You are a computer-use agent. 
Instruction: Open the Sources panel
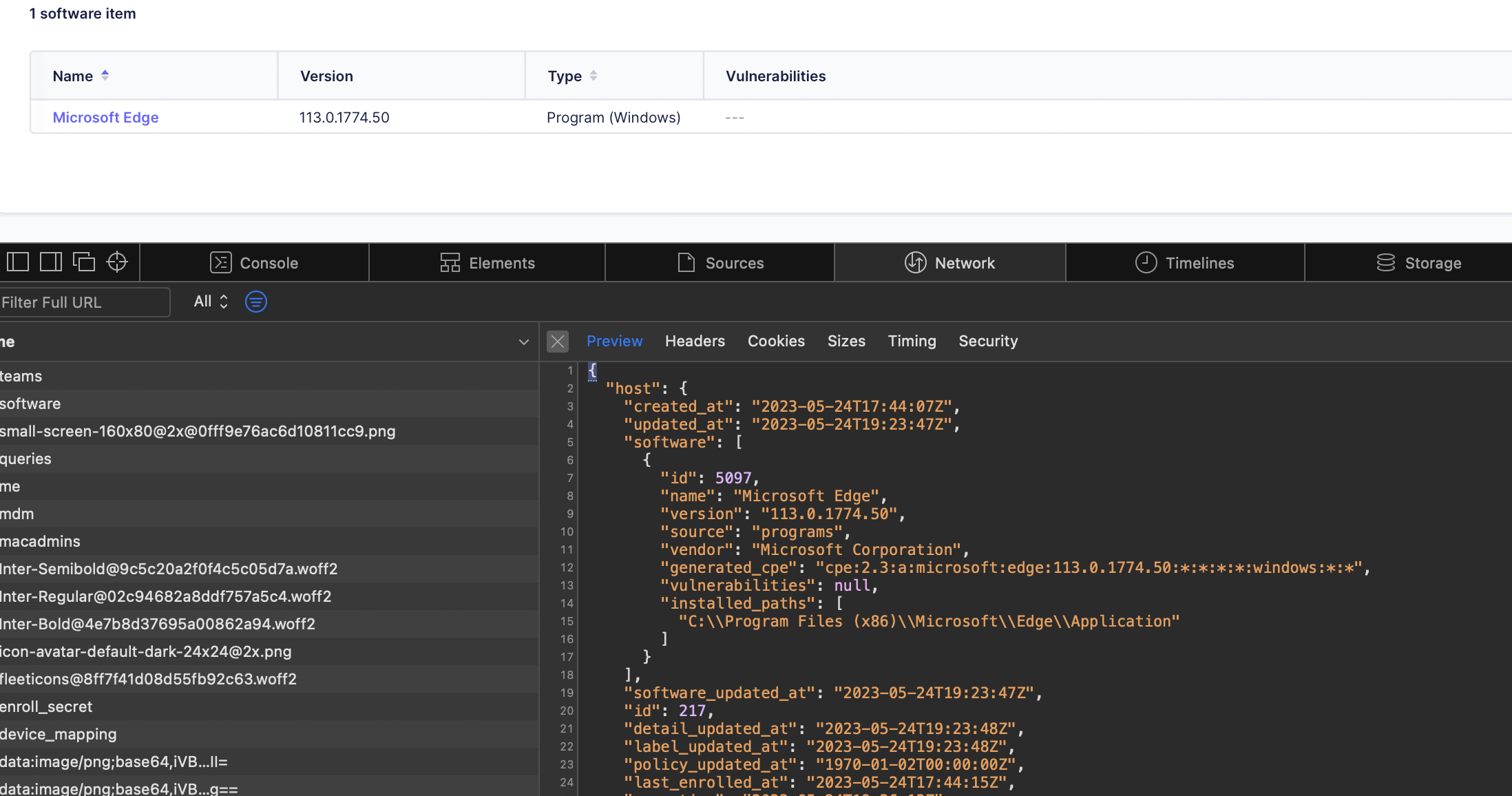720,262
